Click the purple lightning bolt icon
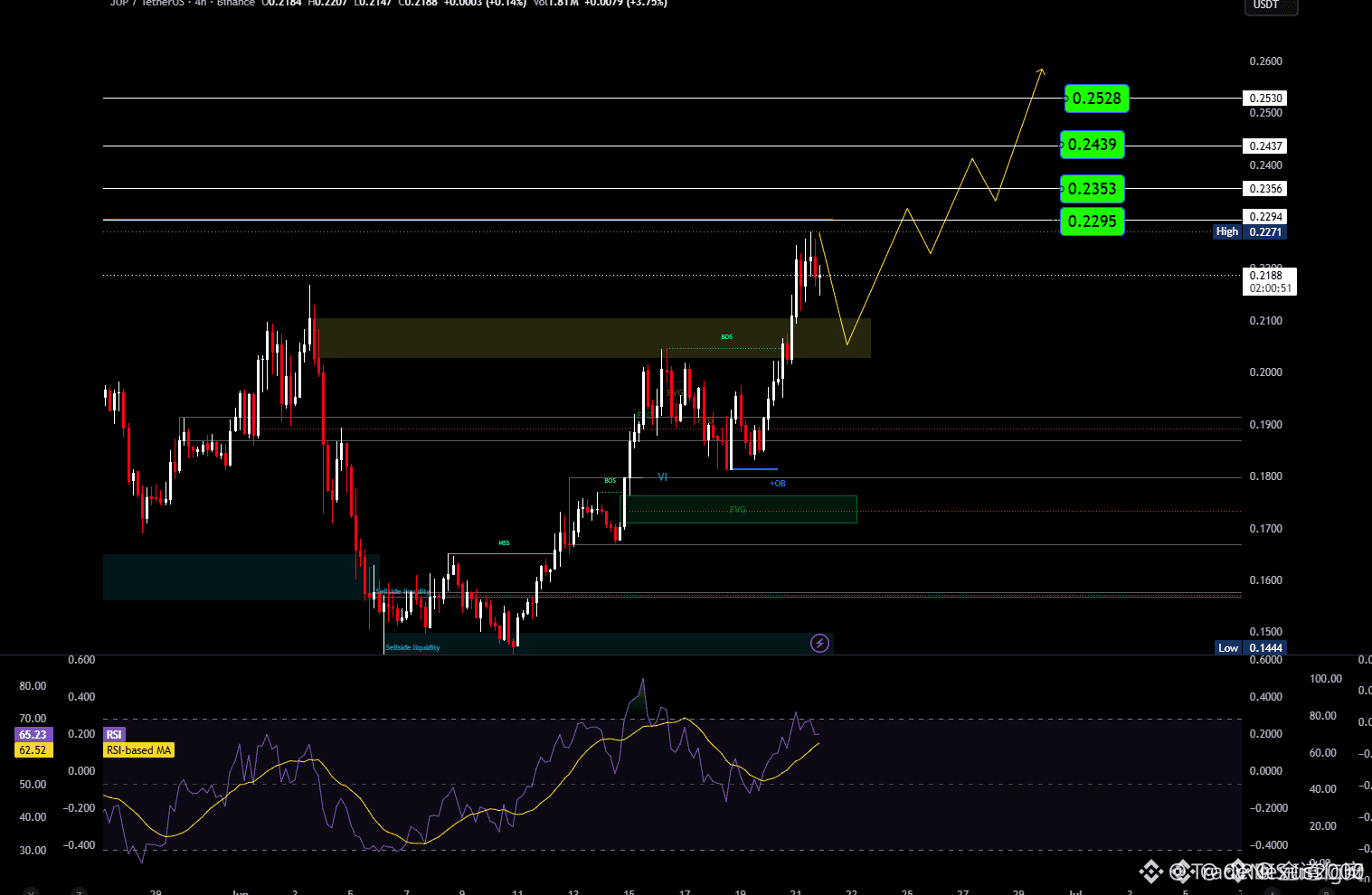This screenshot has height=895, width=1372. pos(819,644)
